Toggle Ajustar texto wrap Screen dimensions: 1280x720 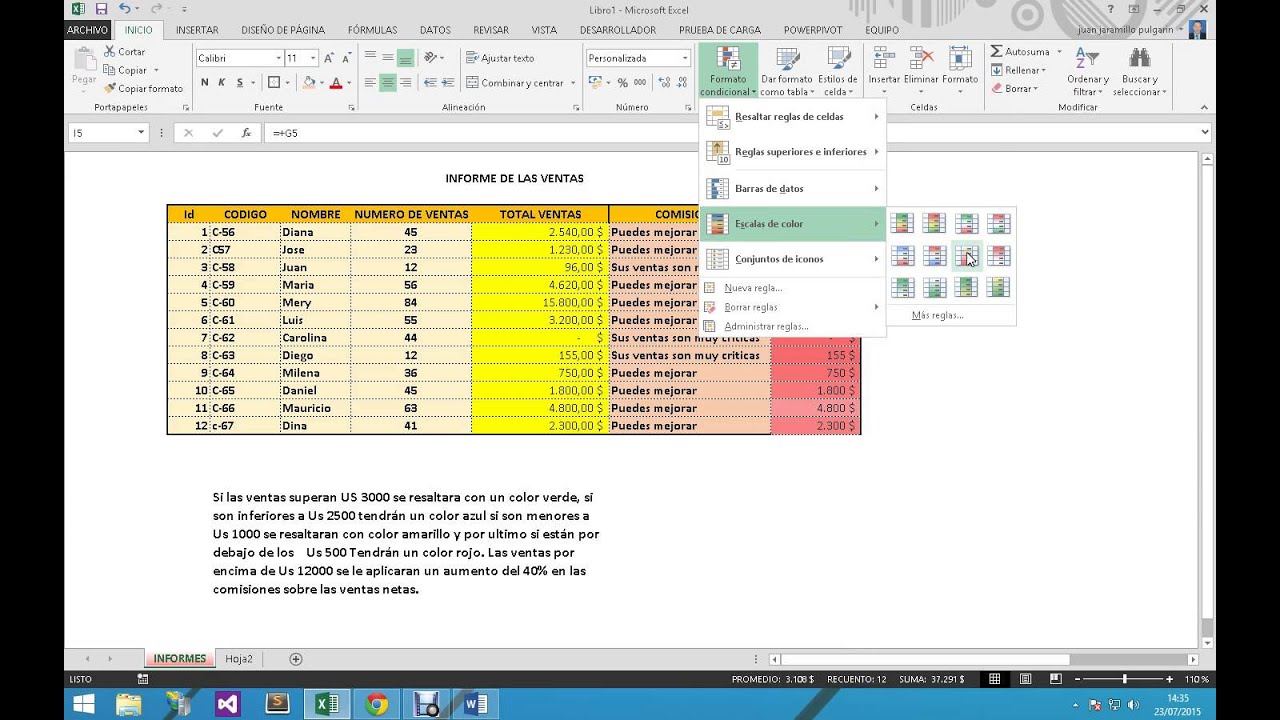[501, 58]
